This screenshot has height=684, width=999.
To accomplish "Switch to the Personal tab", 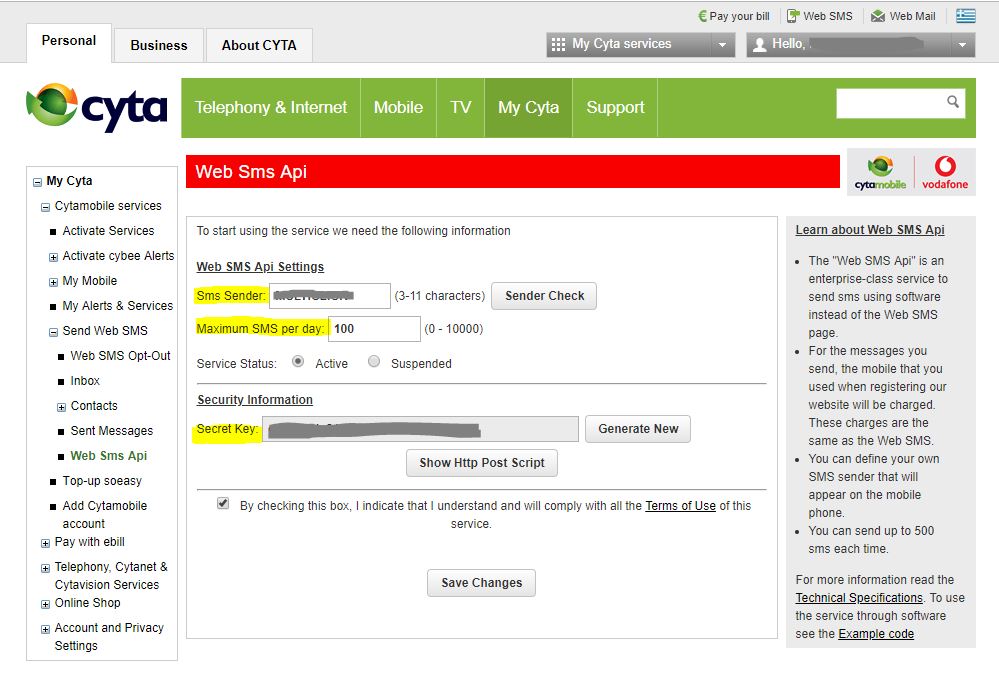I will tap(69, 41).
